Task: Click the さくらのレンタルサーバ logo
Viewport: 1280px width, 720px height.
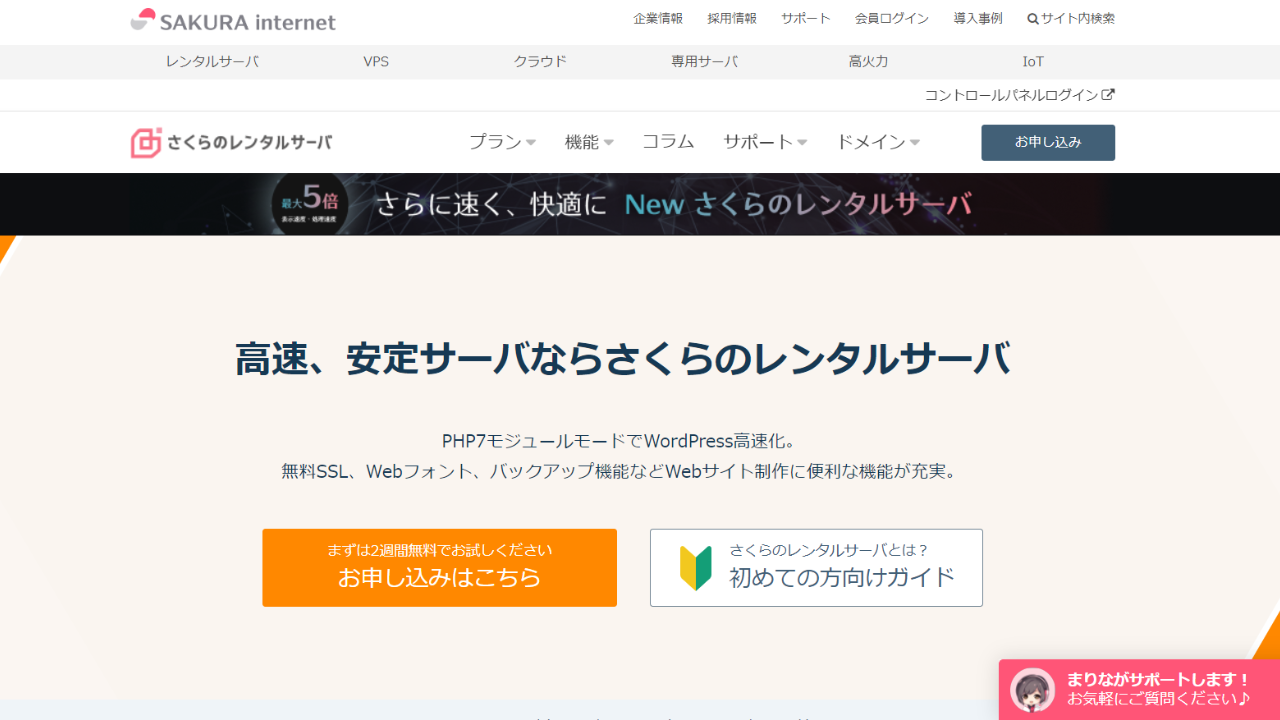Action: coord(231,143)
